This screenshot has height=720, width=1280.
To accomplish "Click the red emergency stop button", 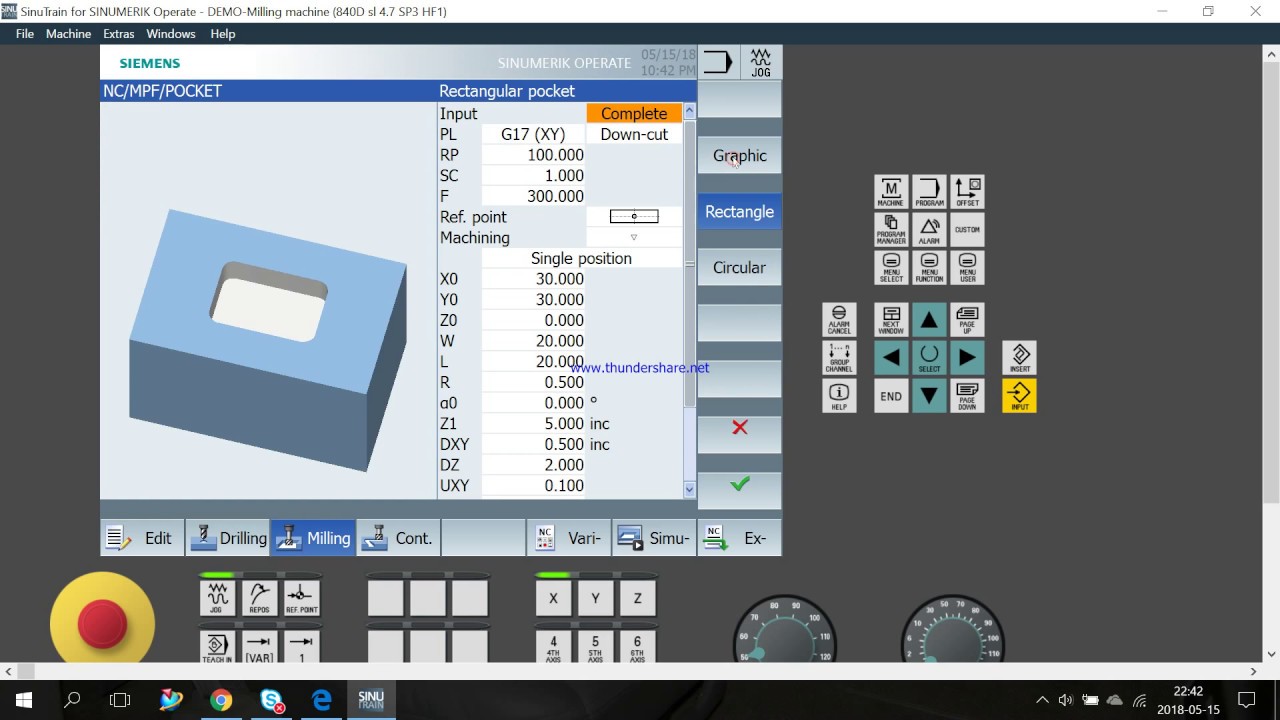I will coord(102,623).
